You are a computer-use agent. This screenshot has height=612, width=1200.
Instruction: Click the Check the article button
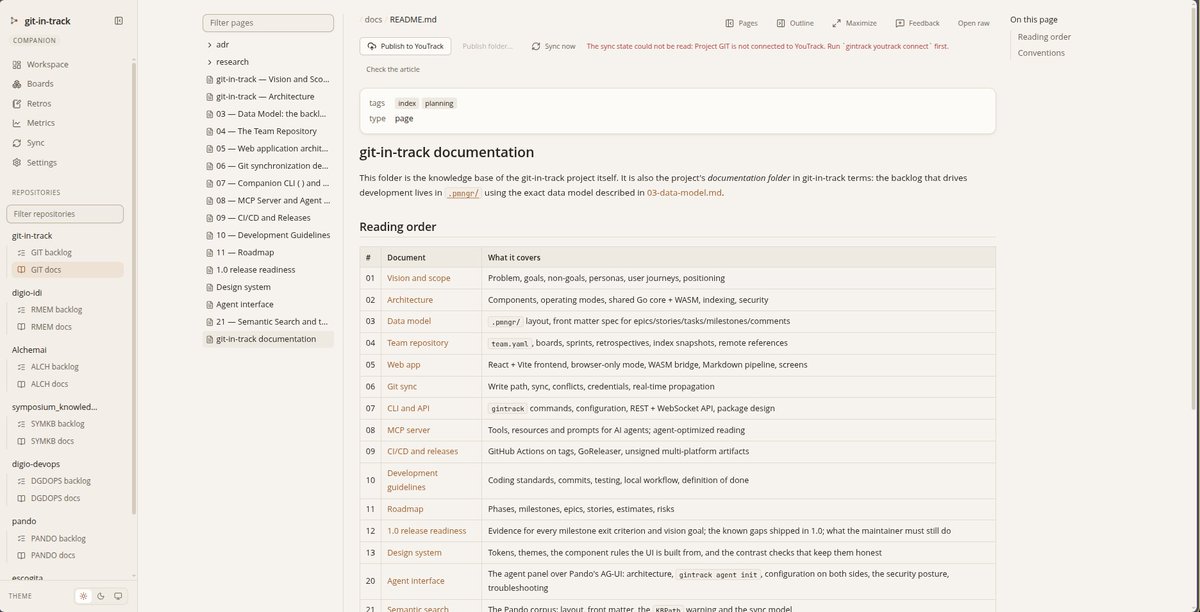[393, 69]
